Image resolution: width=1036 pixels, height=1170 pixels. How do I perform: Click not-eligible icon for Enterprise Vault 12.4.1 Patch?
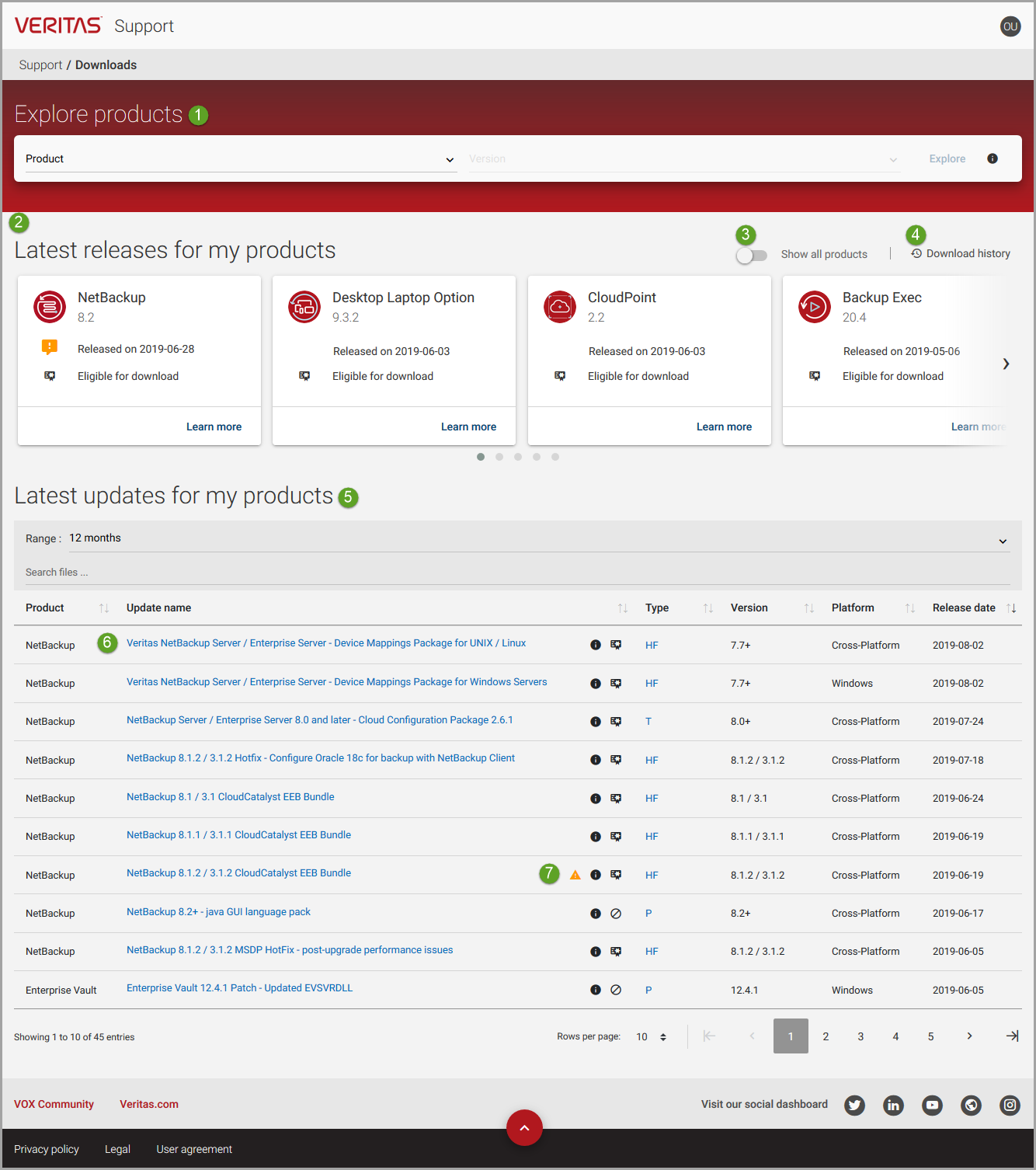coord(616,990)
